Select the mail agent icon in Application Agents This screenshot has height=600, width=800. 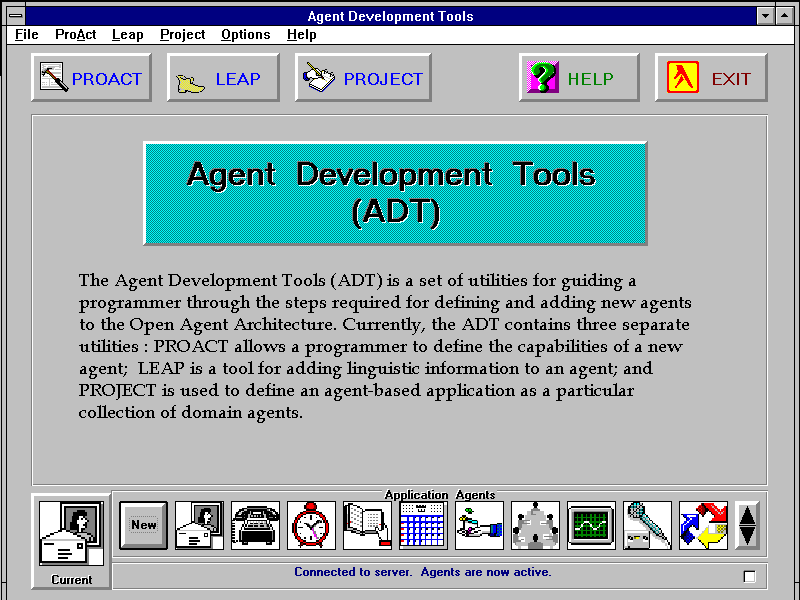pyautogui.click(x=199, y=525)
